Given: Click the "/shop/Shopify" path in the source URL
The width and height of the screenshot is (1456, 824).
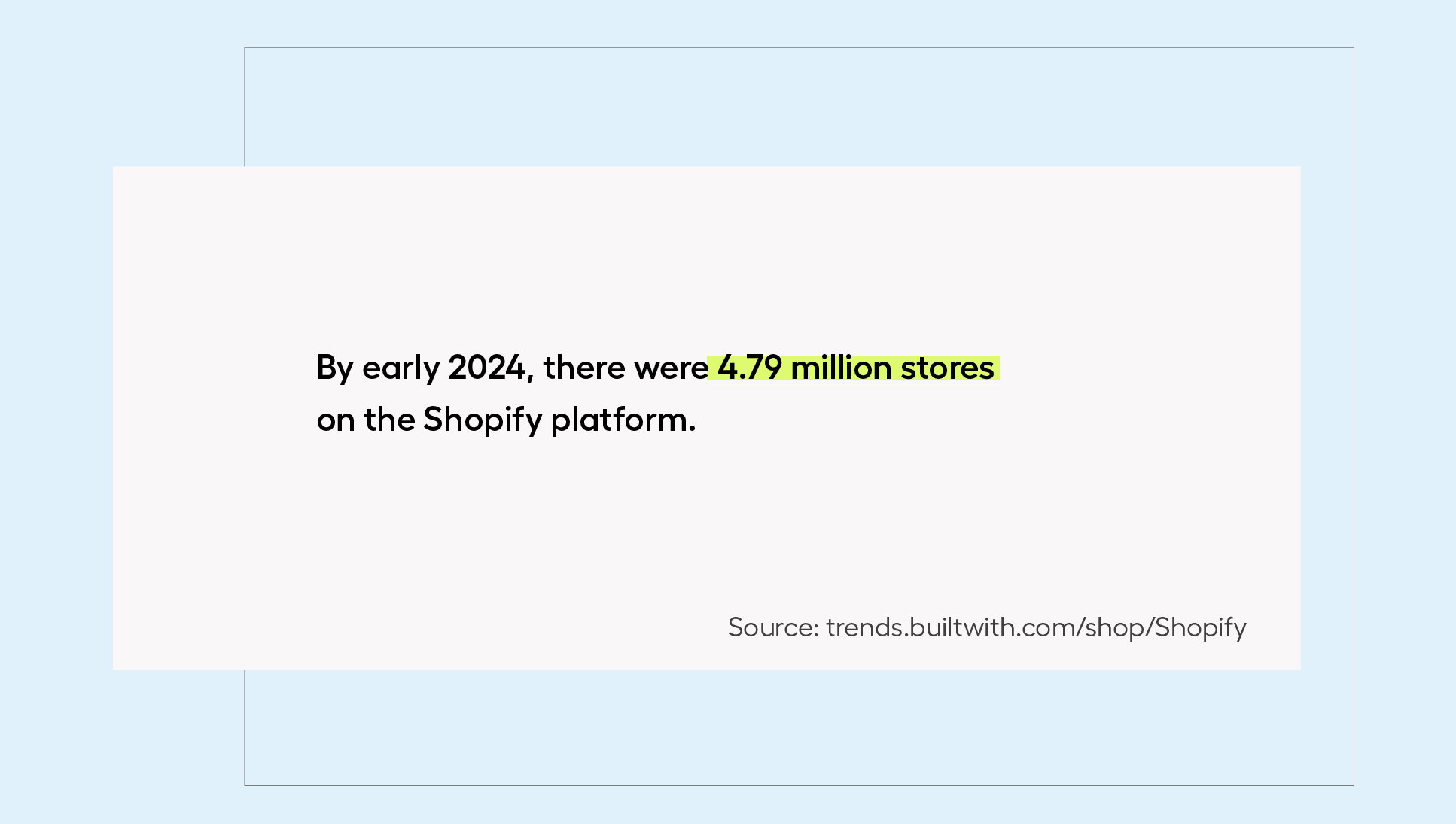Looking at the screenshot, I should (1162, 627).
